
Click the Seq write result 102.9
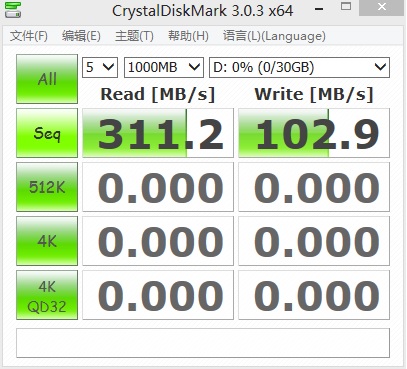point(314,133)
